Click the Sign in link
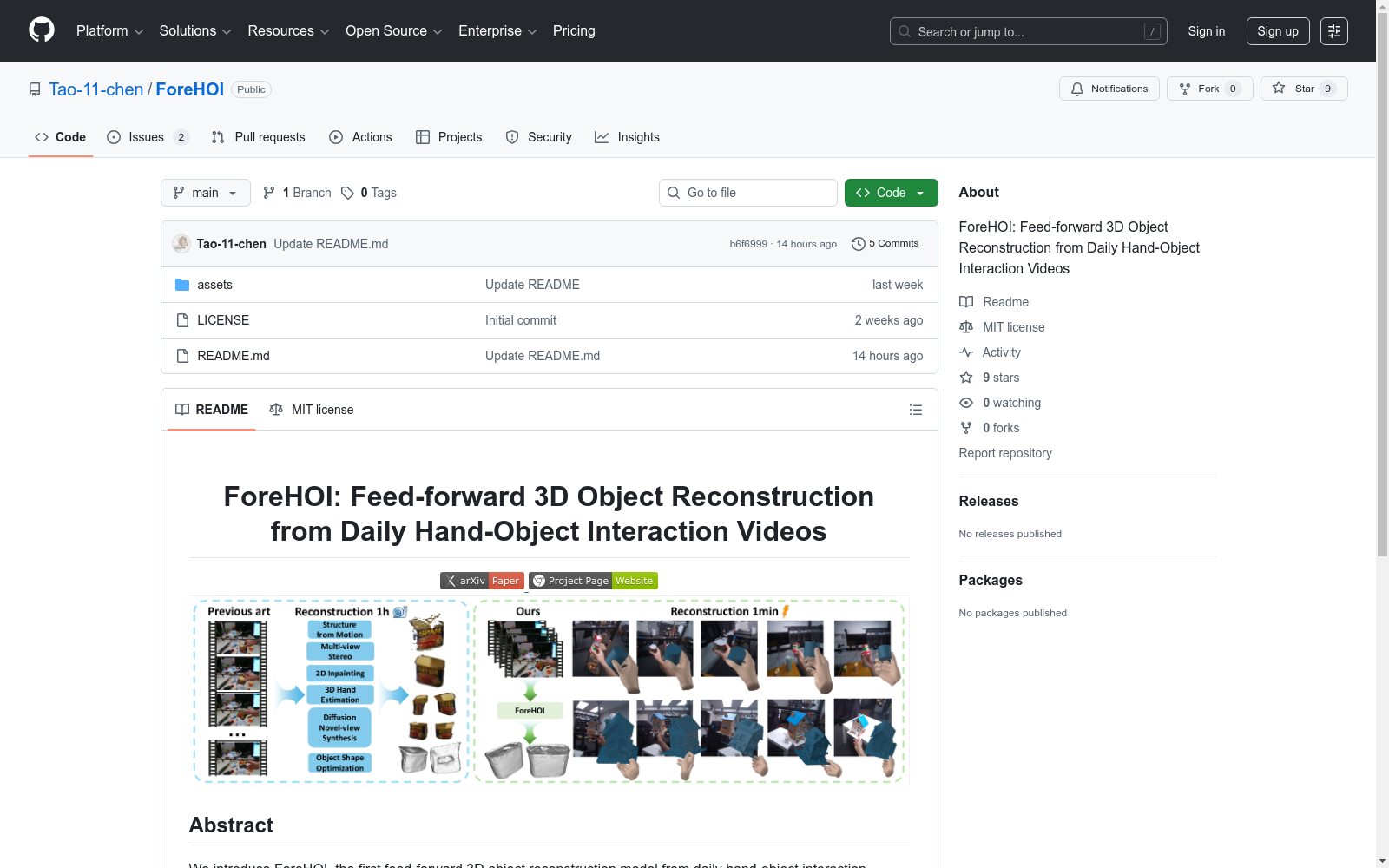Viewport: 1389px width, 868px height. pyautogui.click(x=1206, y=31)
